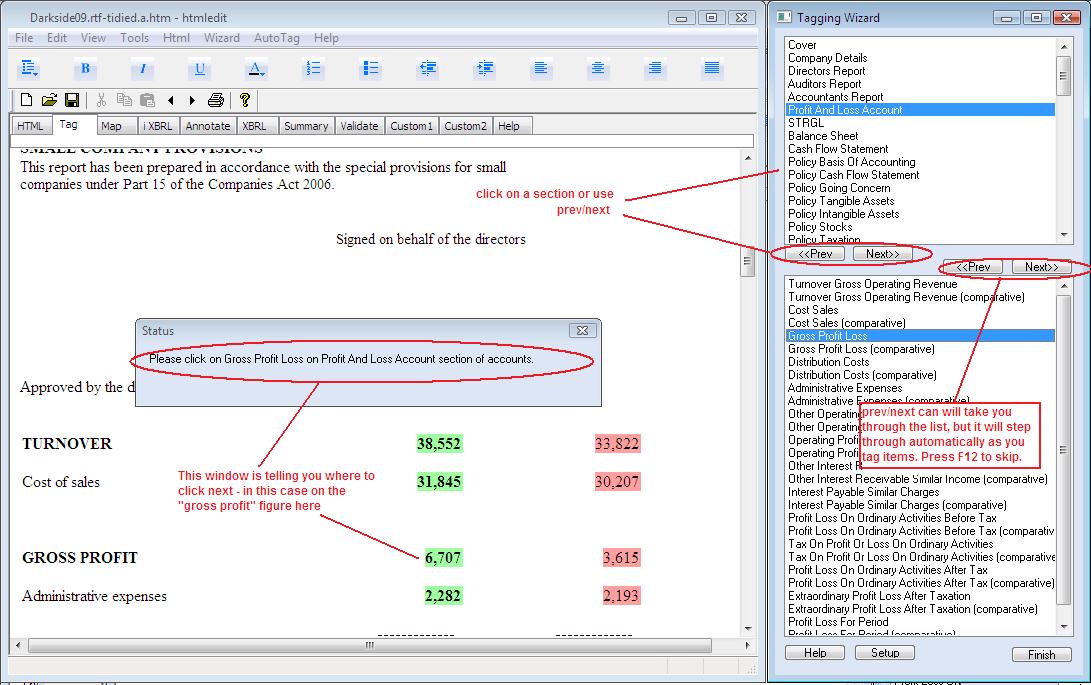Click <<Prev just above the items list

pyautogui.click(x=973, y=267)
